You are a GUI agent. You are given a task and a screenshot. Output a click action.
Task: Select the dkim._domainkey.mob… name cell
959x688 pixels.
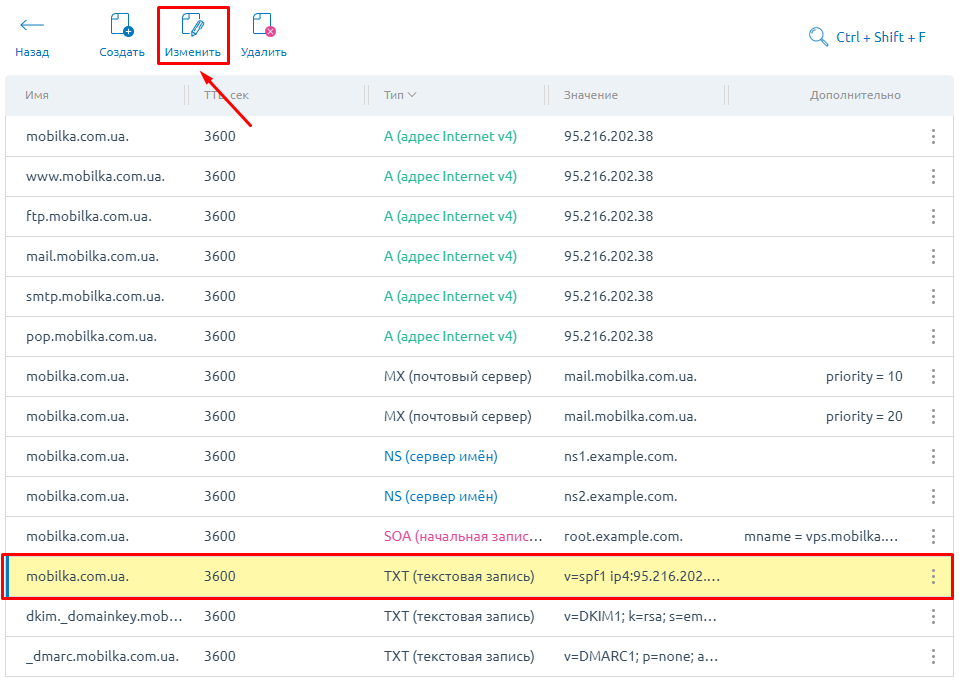pos(104,616)
